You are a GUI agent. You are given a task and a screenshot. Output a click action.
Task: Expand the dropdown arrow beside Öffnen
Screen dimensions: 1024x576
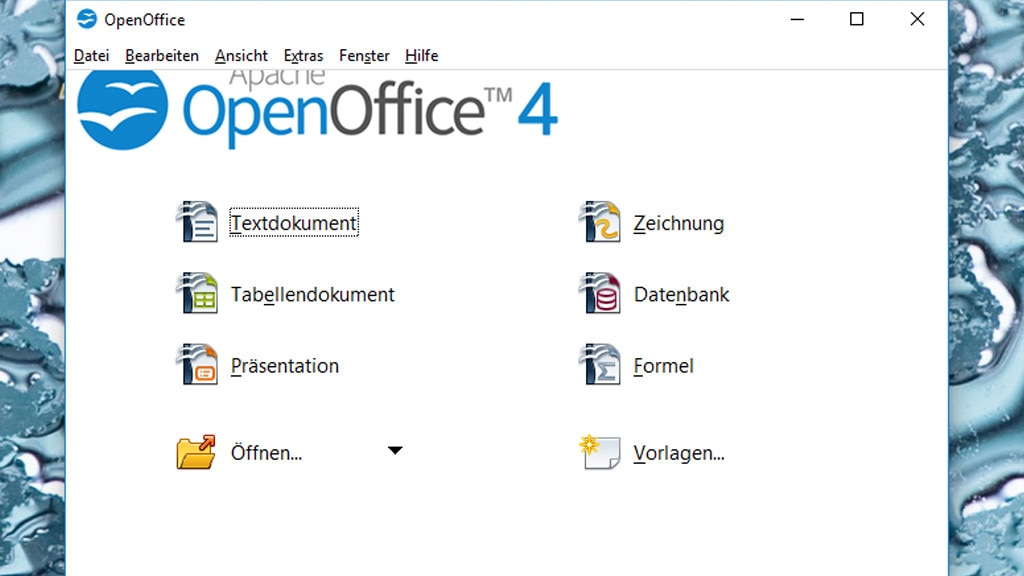coord(395,451)
